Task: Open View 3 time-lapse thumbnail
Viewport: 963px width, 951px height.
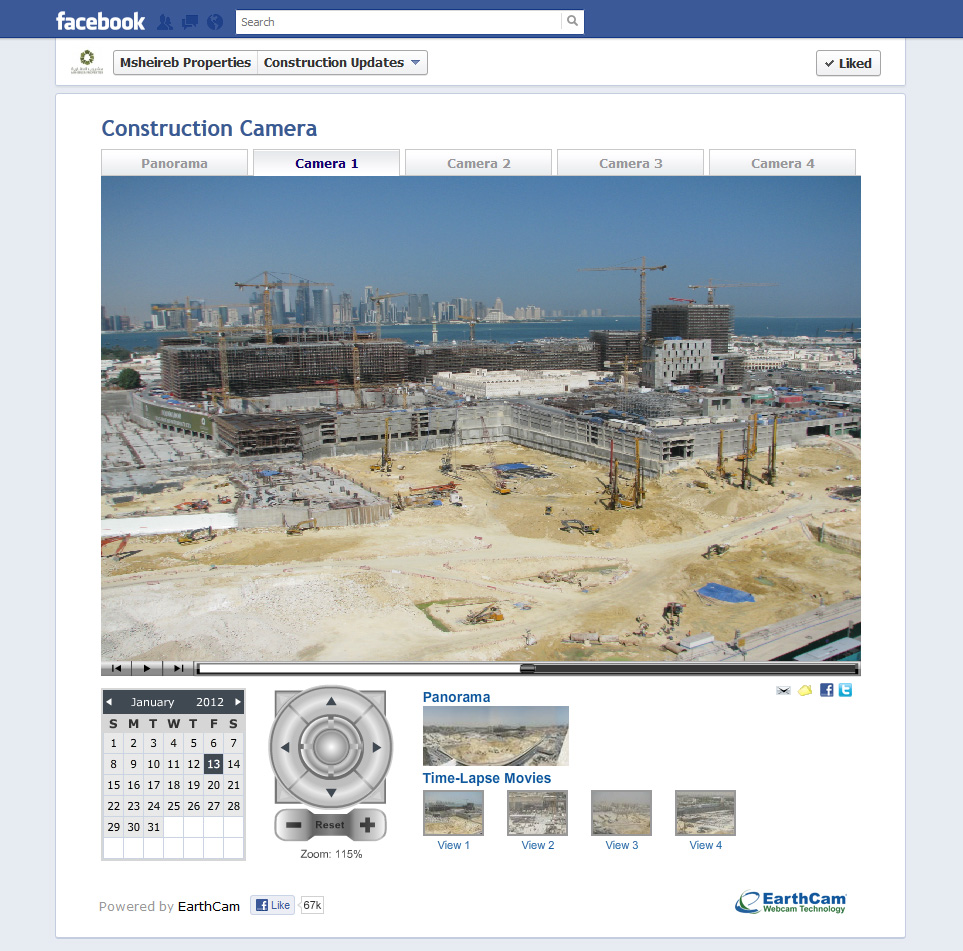Action: [x=622, y=813]
